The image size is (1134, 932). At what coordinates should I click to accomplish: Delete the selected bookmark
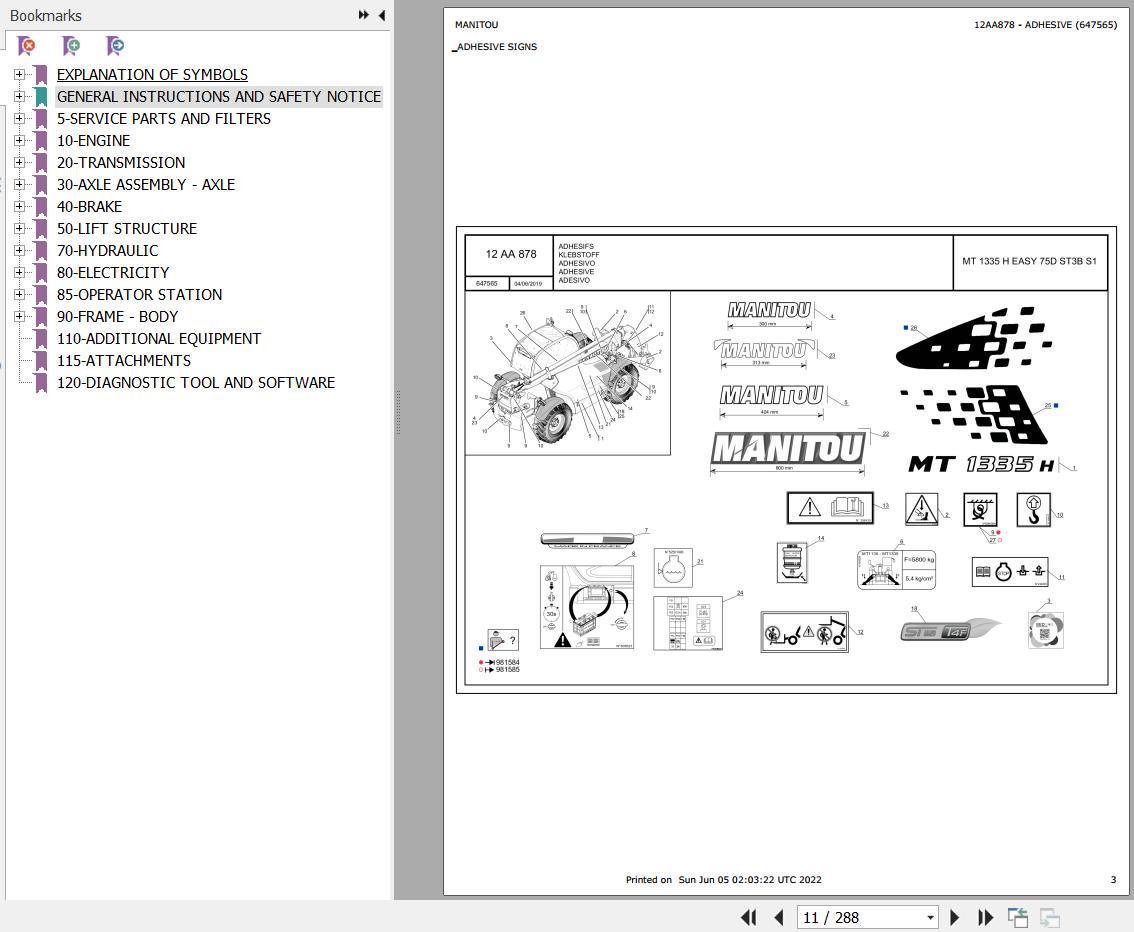pyautogui.click(x=26, y=45)
